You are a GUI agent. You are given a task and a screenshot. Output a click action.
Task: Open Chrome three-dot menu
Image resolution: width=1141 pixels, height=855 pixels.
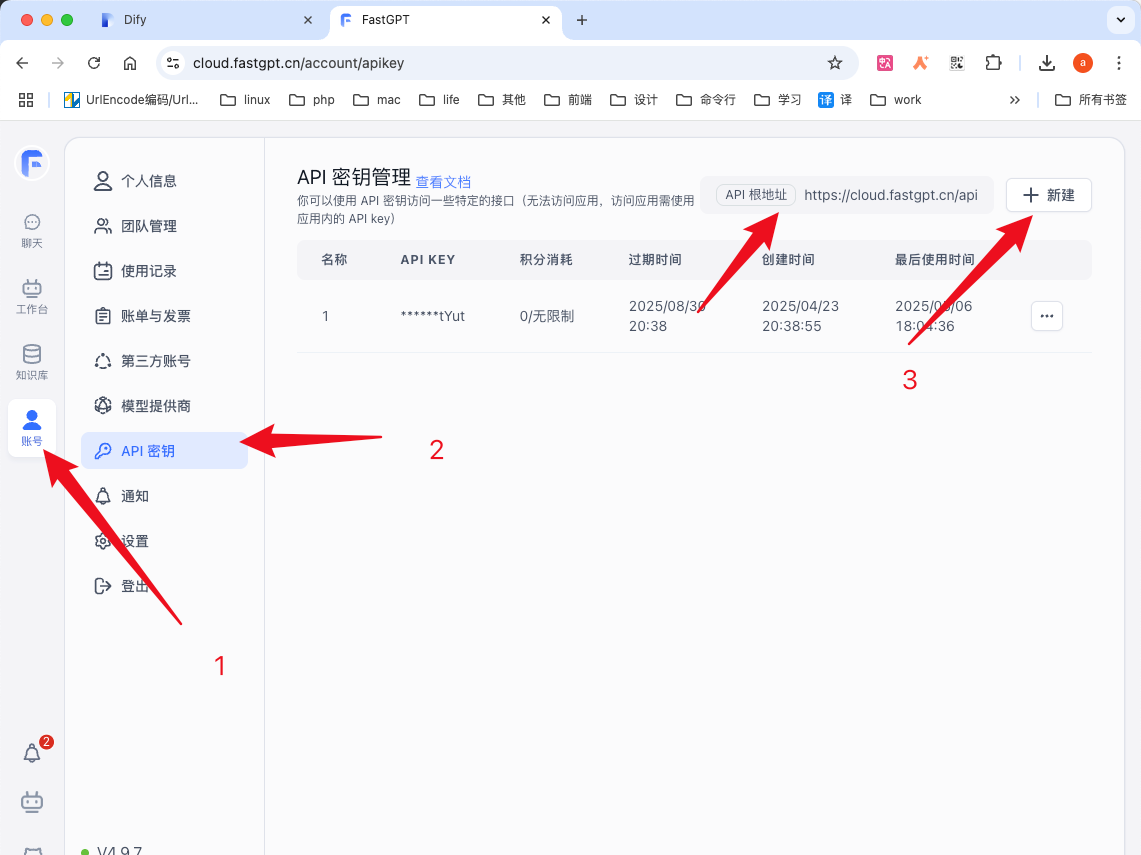pos(1119,63)
